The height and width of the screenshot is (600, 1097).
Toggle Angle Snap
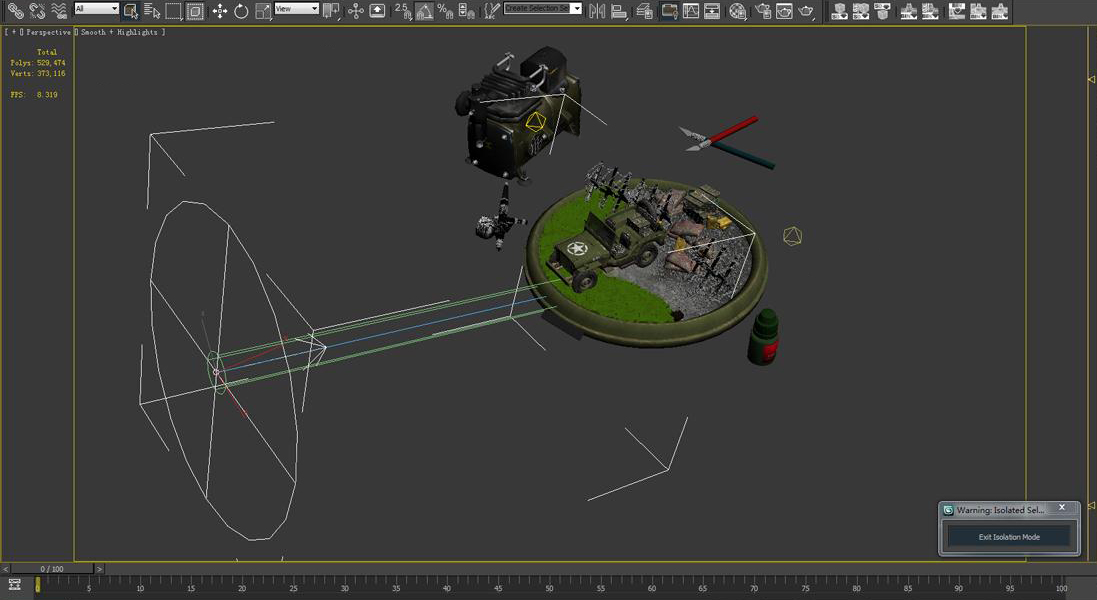pyautogui.click(x=424, y=10)
